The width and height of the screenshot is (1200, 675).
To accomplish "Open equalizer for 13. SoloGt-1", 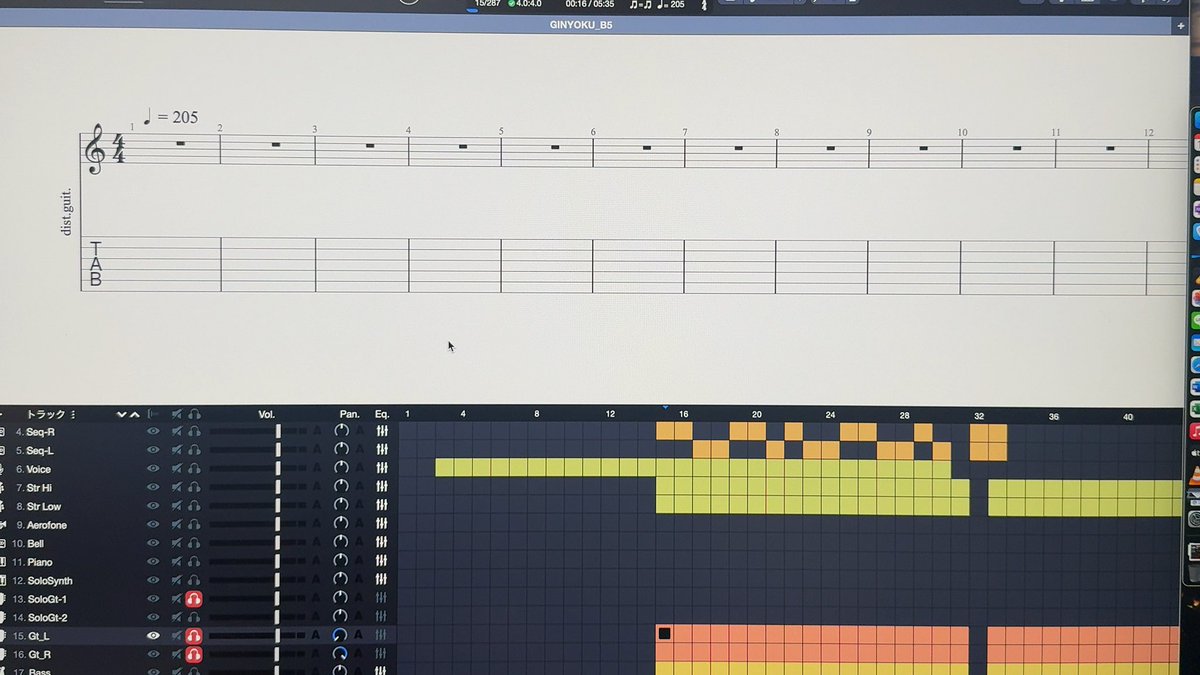I will pyautogui.click(x=381, y=599).
